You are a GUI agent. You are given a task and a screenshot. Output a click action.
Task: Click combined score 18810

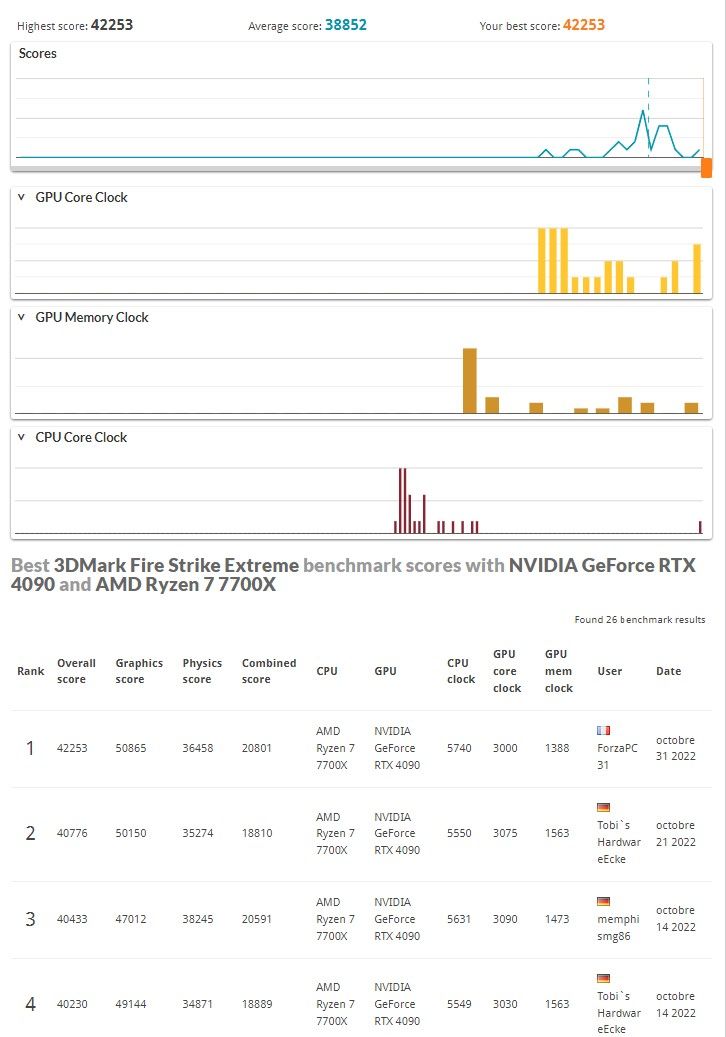(x=257, y=833)
